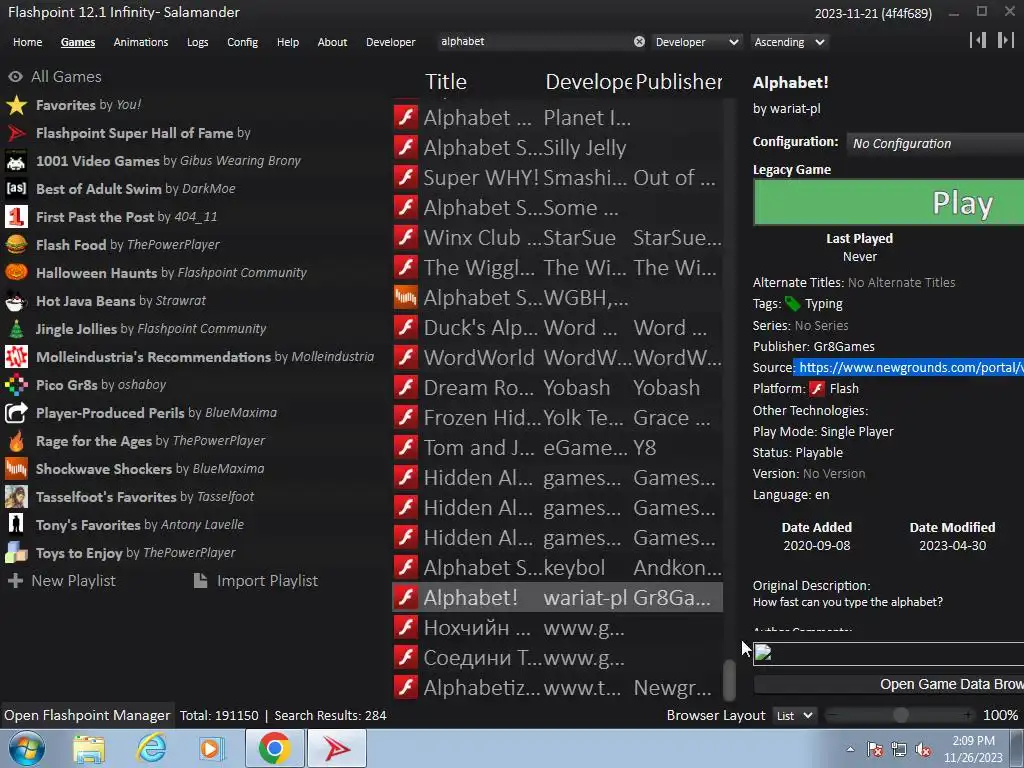This screenshot has width=1024, height=768.
Task: Click Open Game Data Browser button
Action: coord(889,684)
